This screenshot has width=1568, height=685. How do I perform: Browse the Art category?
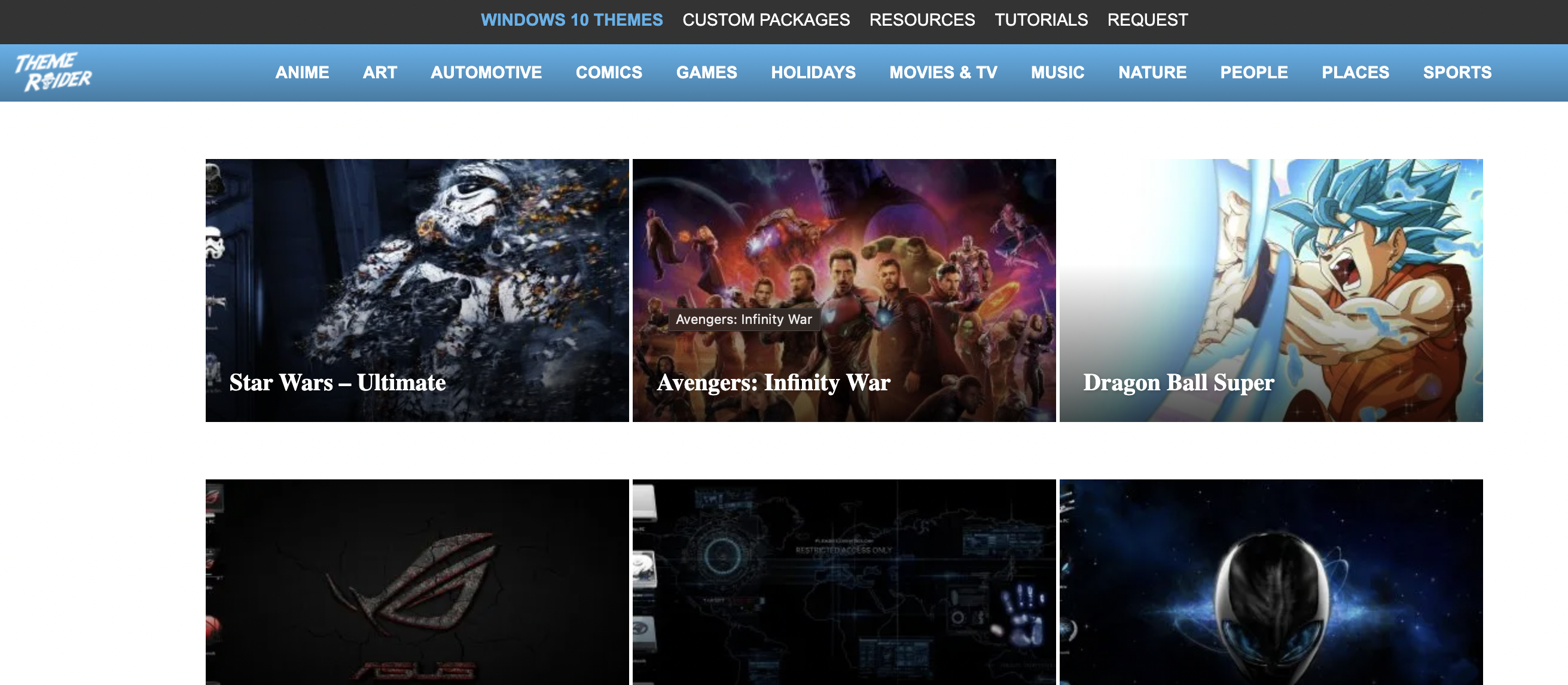(x=380, y=72)
